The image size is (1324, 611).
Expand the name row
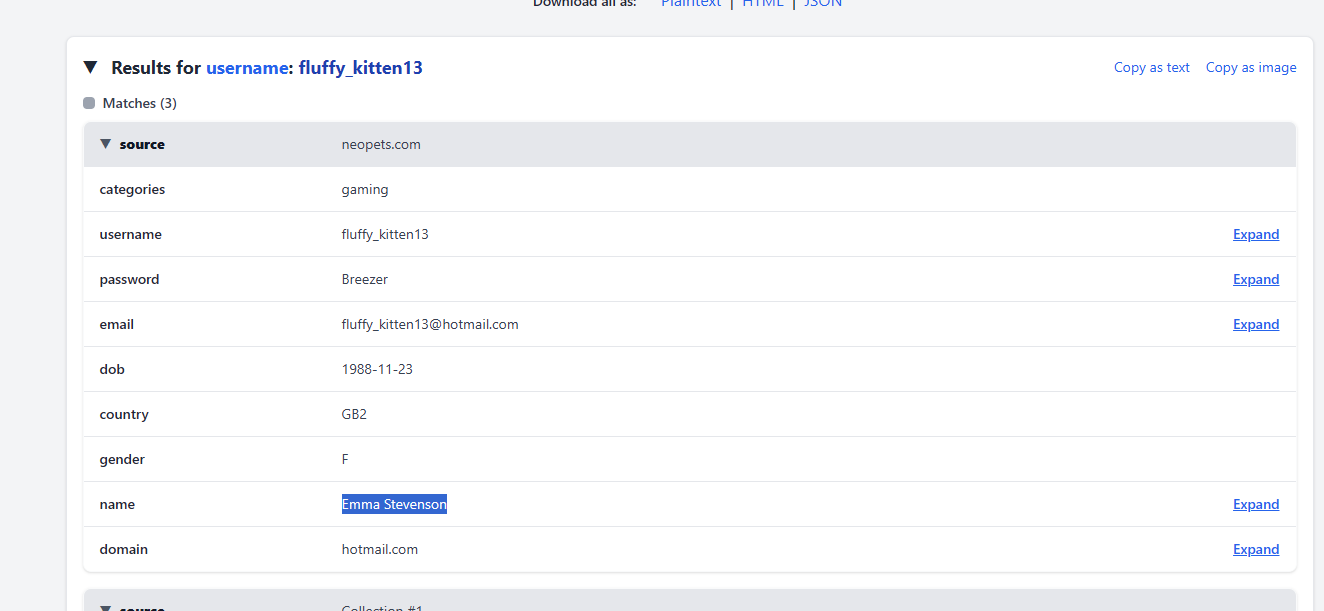click(1255, 504)
